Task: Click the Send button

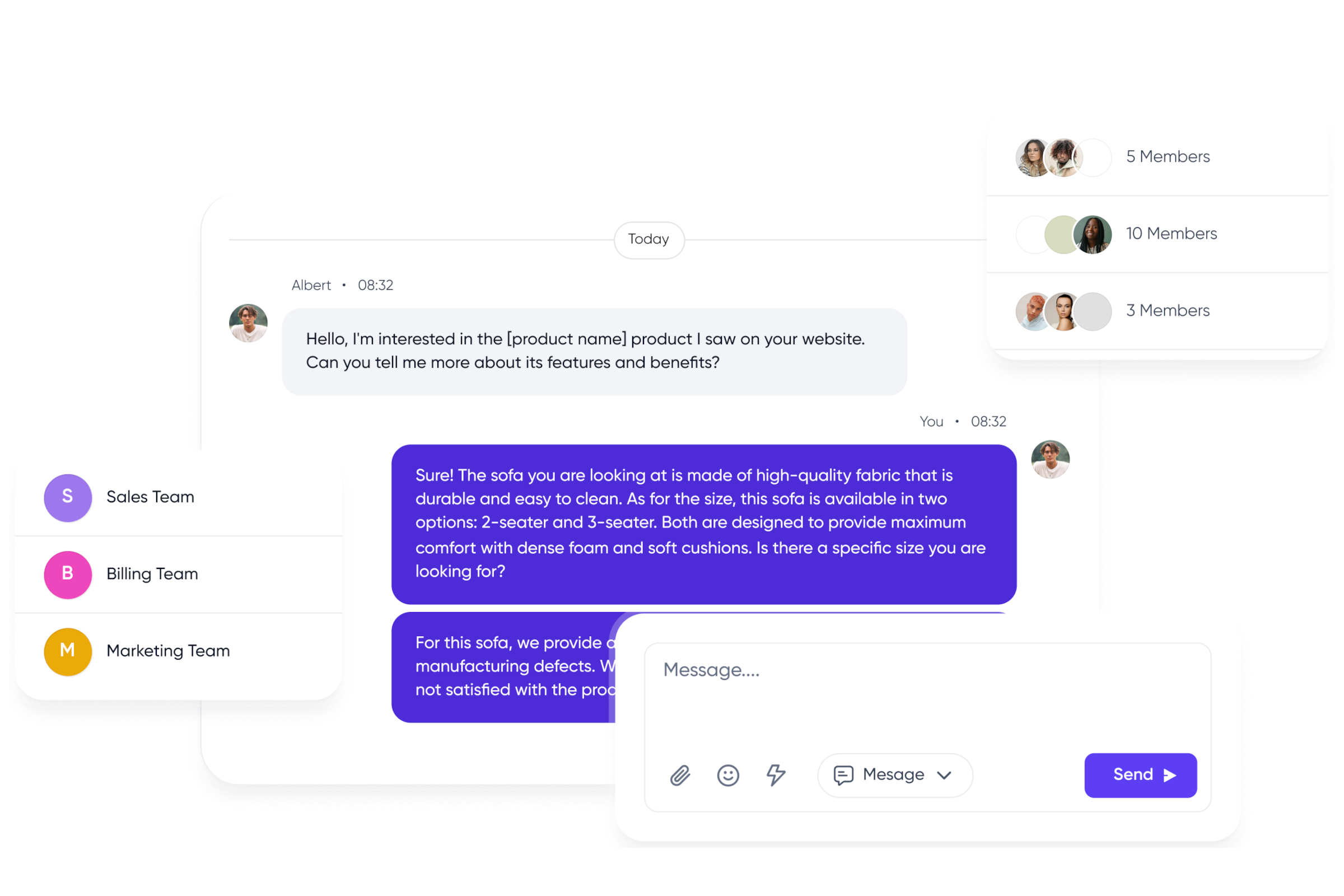Action: tap(1141, 775)
